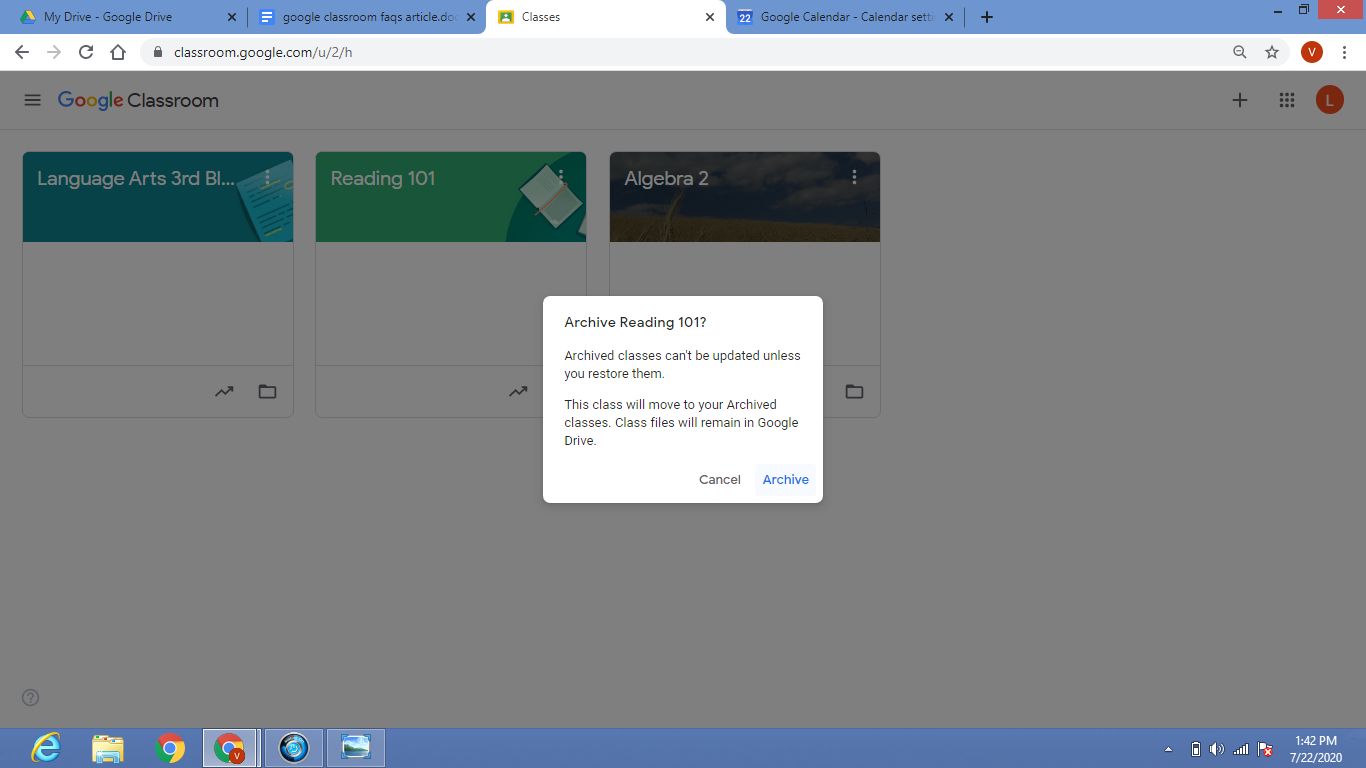Image resolution: width=1366 pixels, height=768 pixels.
Task: Open the Chrome profile avatar V
Action: coord(1312,52)
